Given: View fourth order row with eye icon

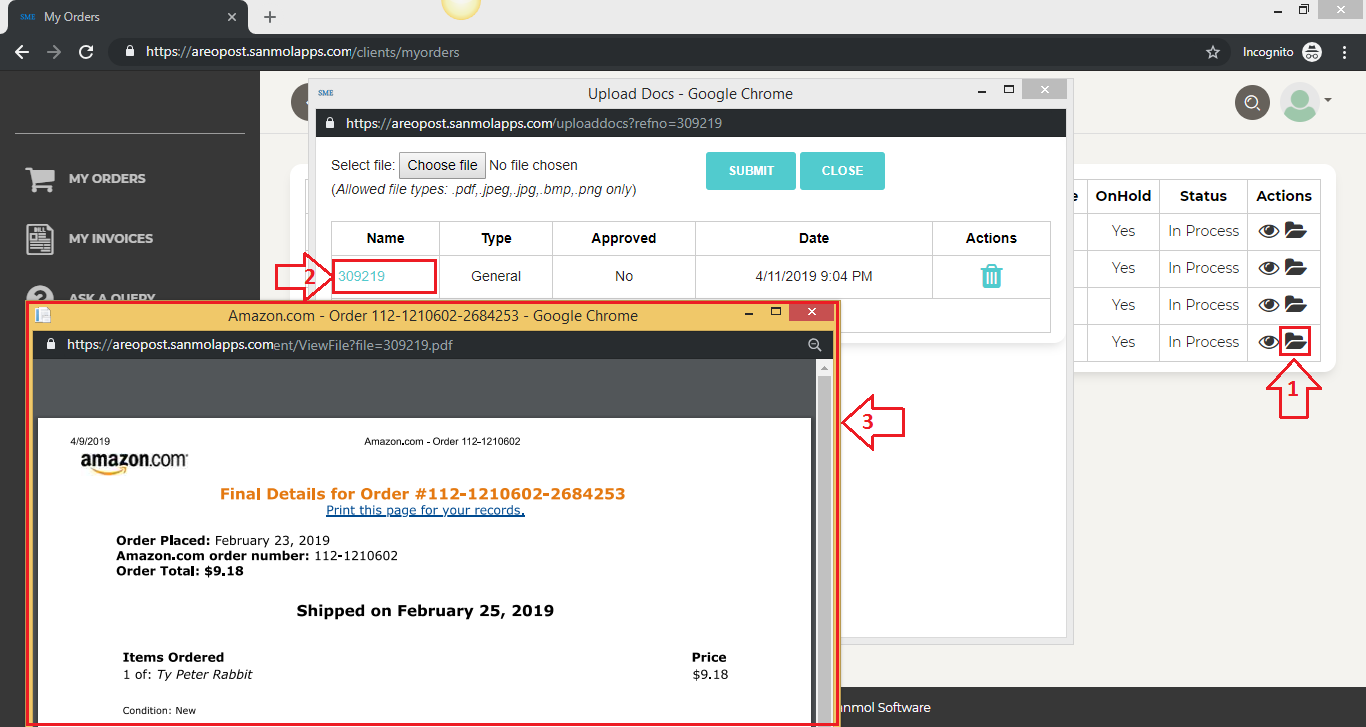Looking at the screenshot, I should pyautogui.click(x=1269, y=342).
